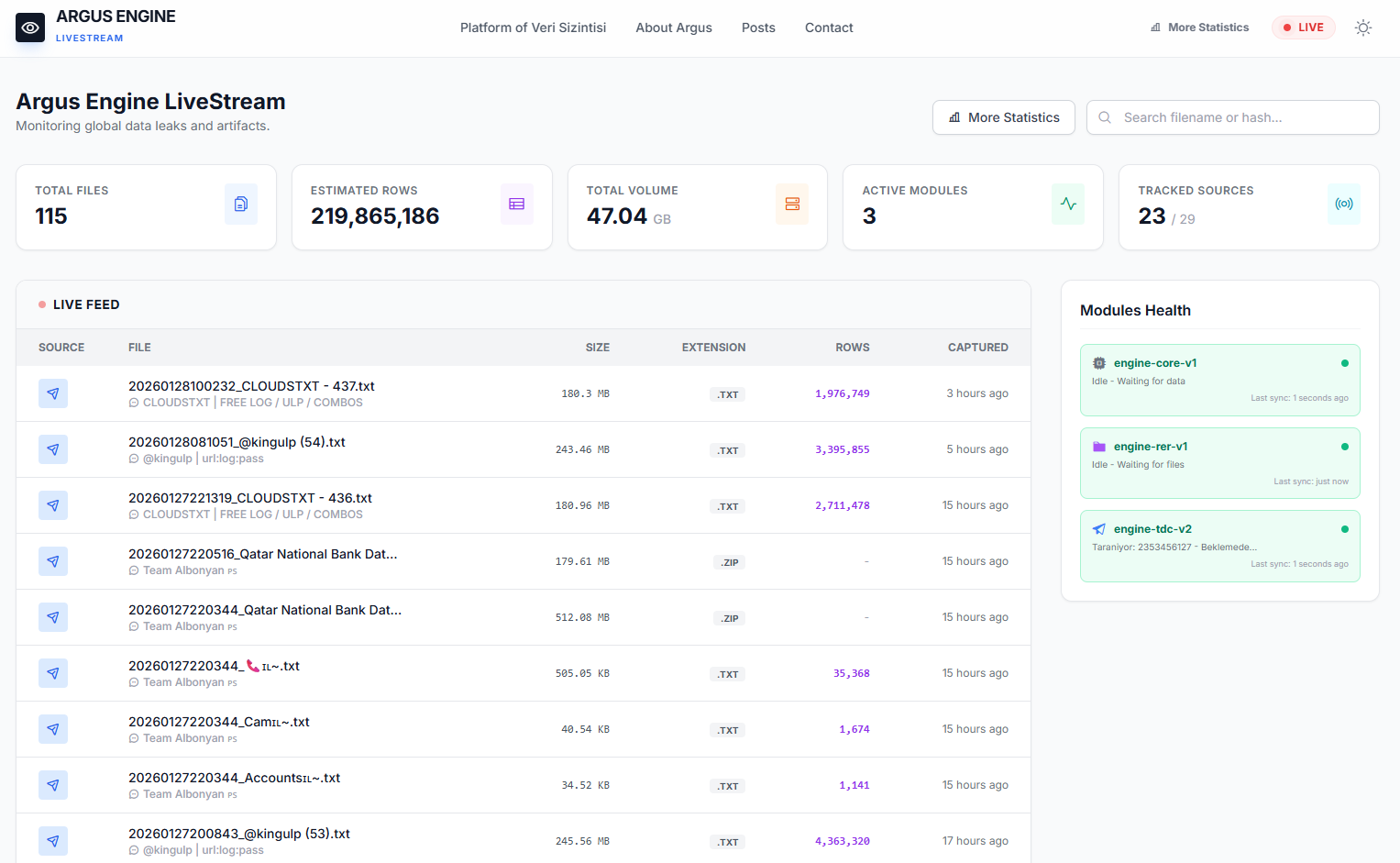Open More Statistics link in header

(x=1199, y=28)
